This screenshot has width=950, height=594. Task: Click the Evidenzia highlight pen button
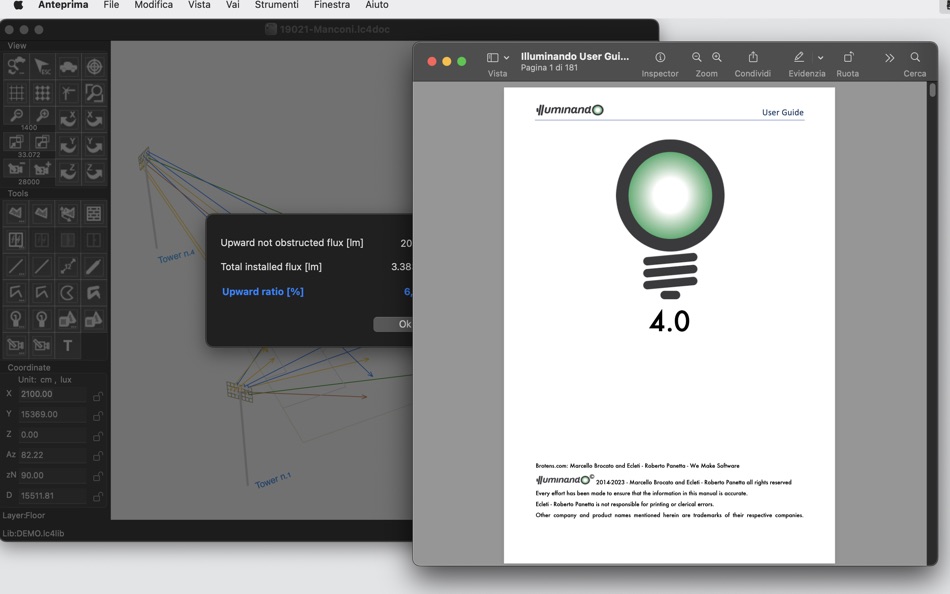(x=799, y=57)
